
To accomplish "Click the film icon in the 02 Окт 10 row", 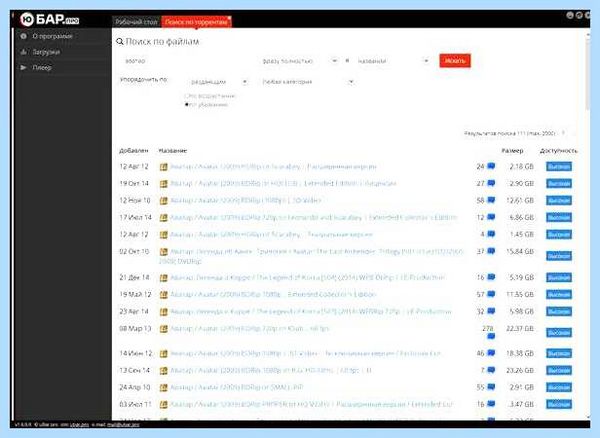I will (163, 252).
